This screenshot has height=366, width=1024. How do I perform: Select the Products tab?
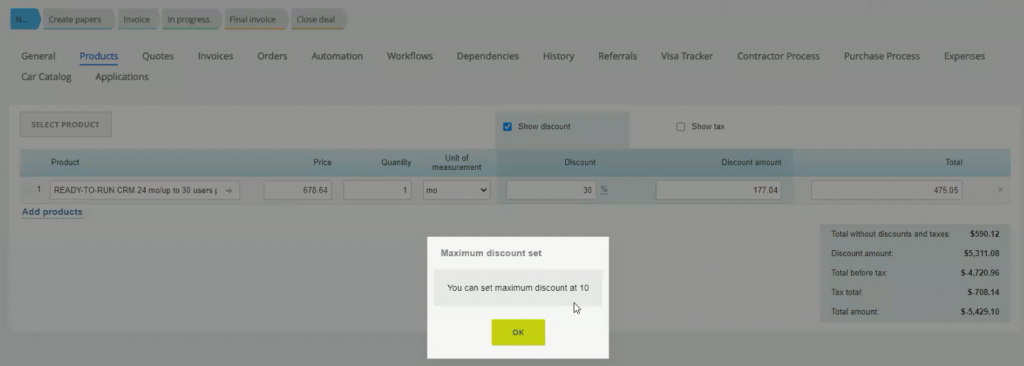(99, 56)
